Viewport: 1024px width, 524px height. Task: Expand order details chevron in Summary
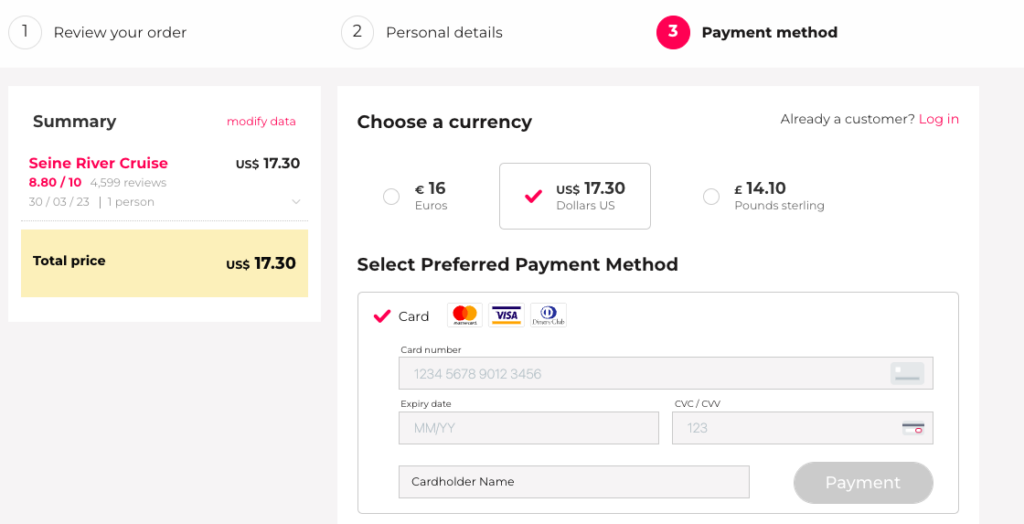point(296,202)
